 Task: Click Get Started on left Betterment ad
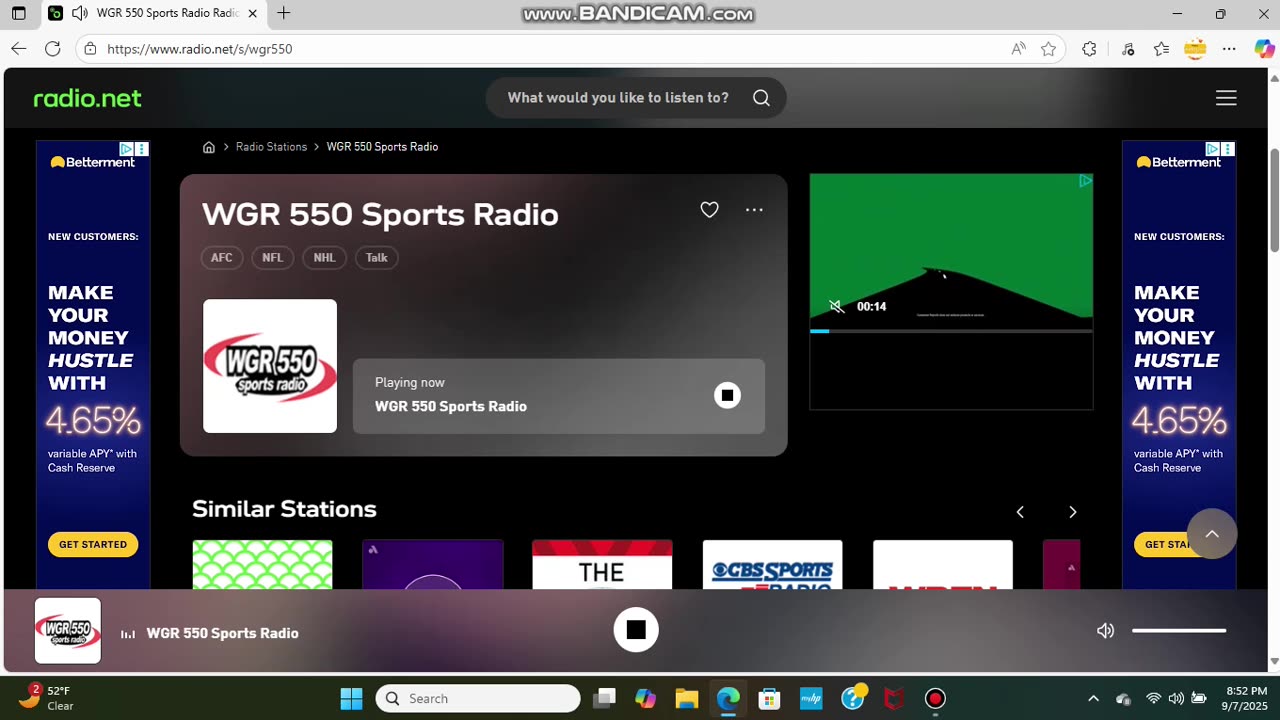point(93,544)
